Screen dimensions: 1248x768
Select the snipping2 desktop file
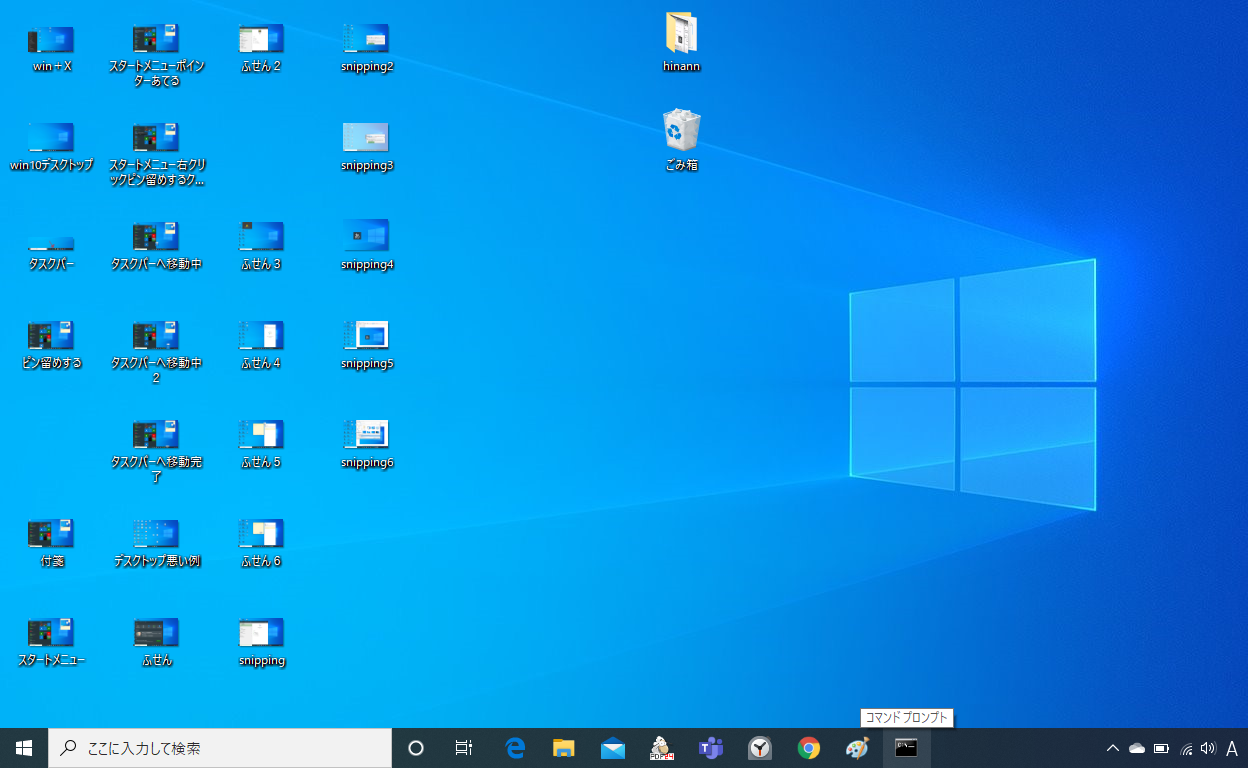367,49
